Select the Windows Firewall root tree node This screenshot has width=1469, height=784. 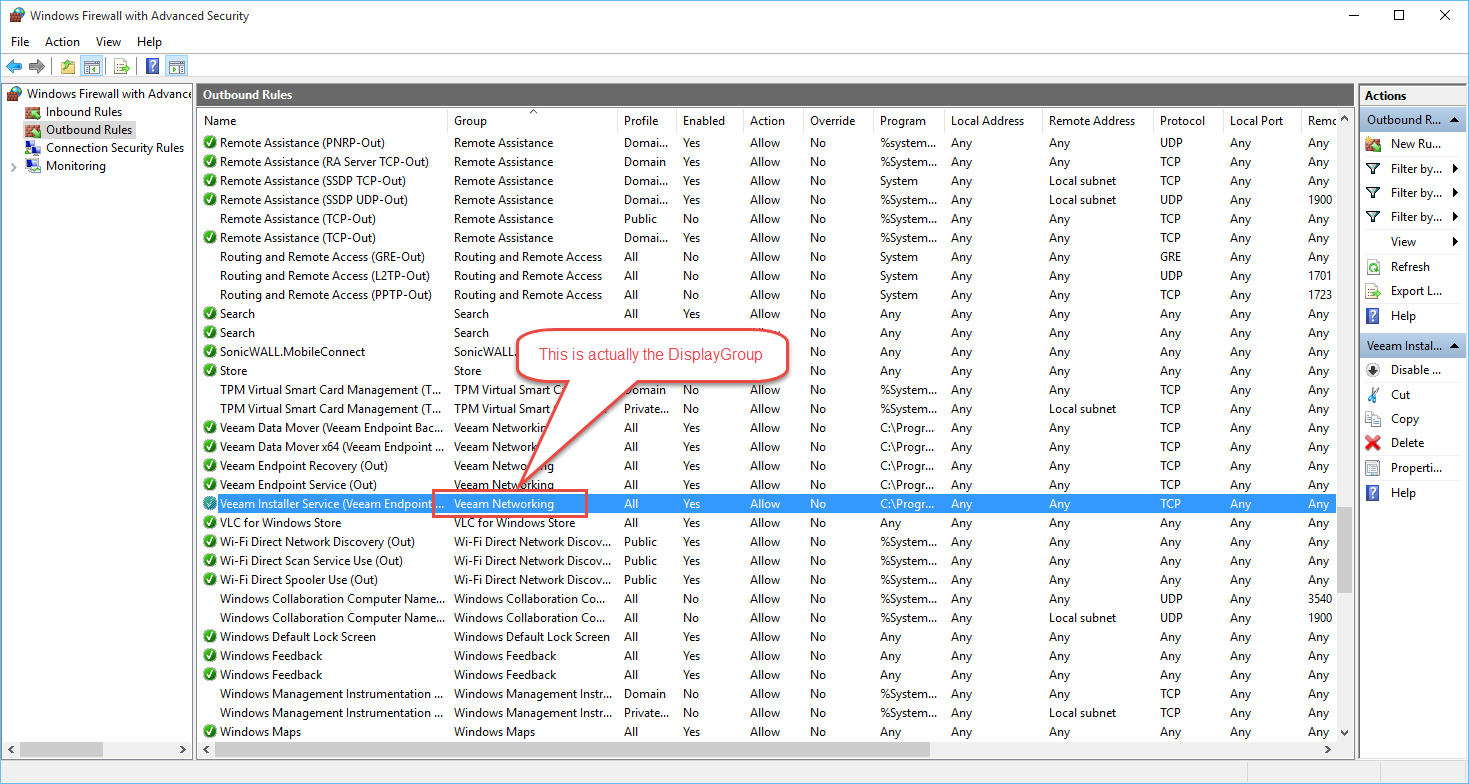point(109,94)
